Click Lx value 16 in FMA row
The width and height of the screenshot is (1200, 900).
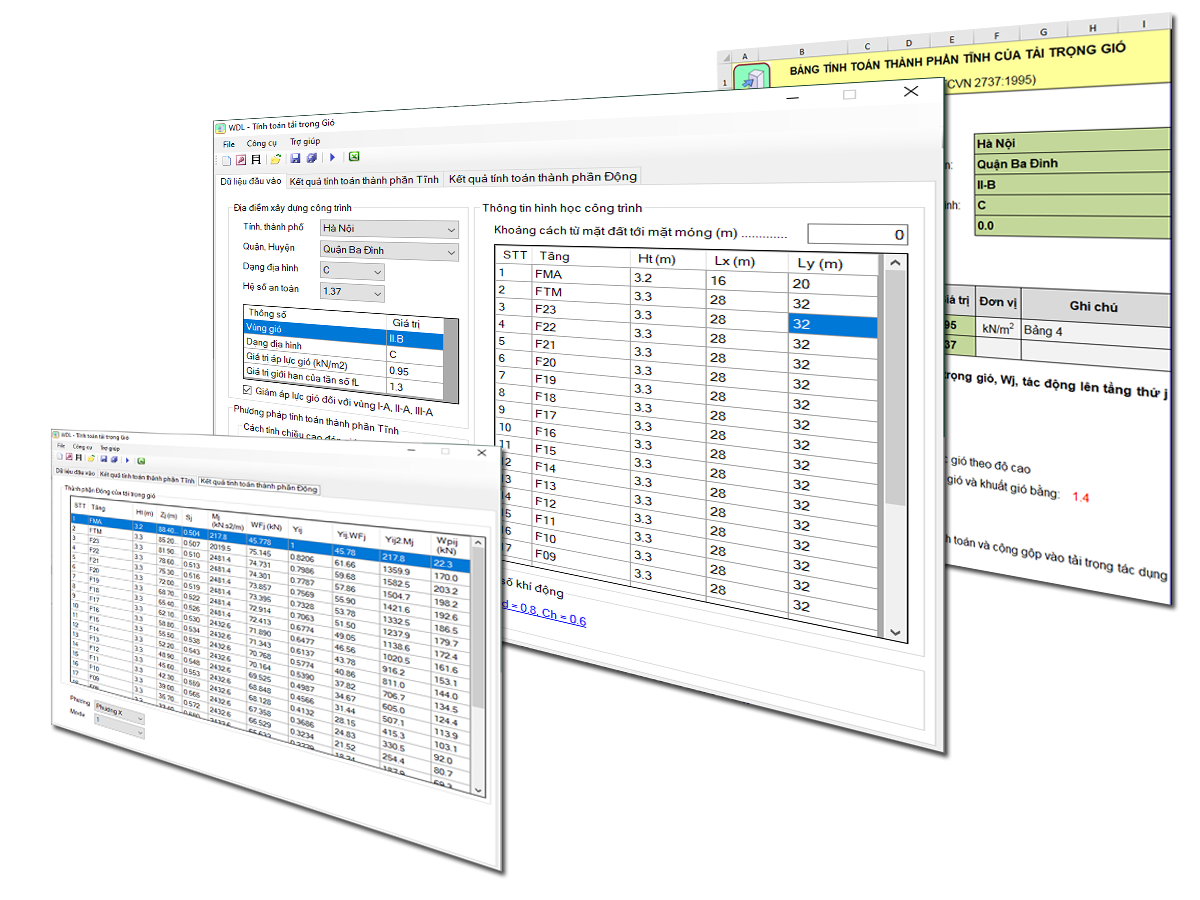747,281
